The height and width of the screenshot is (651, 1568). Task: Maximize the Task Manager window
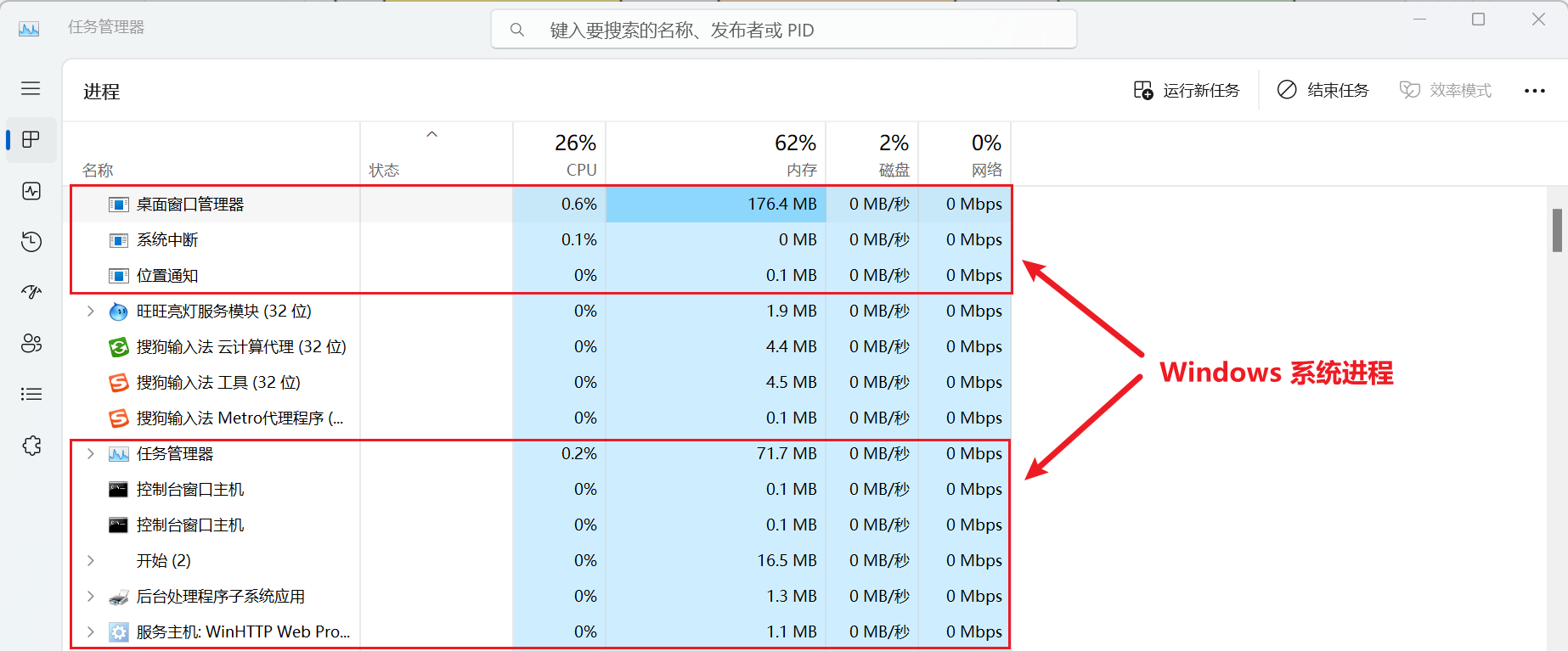[x=1479, y=20]
